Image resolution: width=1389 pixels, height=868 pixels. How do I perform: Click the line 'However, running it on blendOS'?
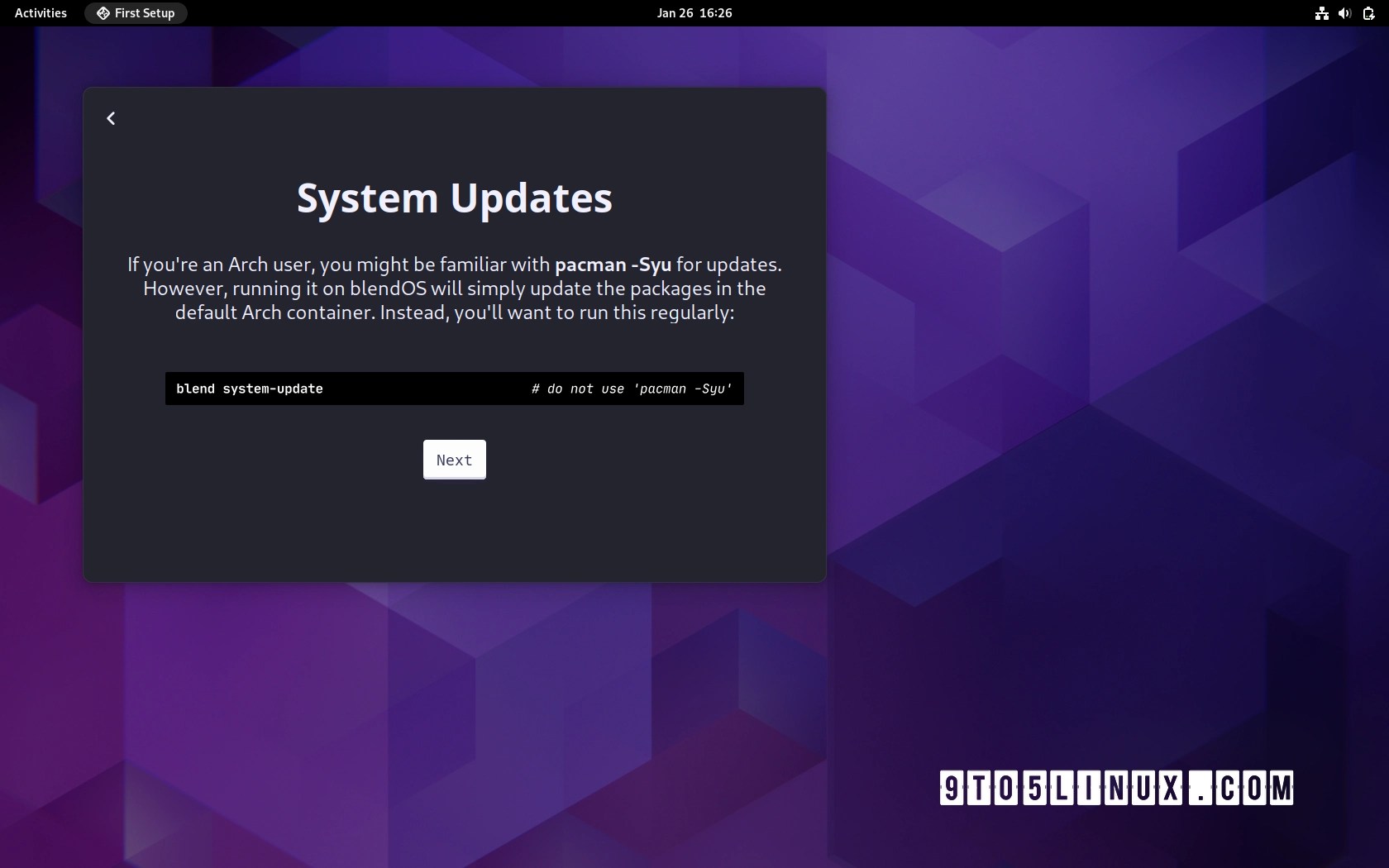(x=455, y=289)
